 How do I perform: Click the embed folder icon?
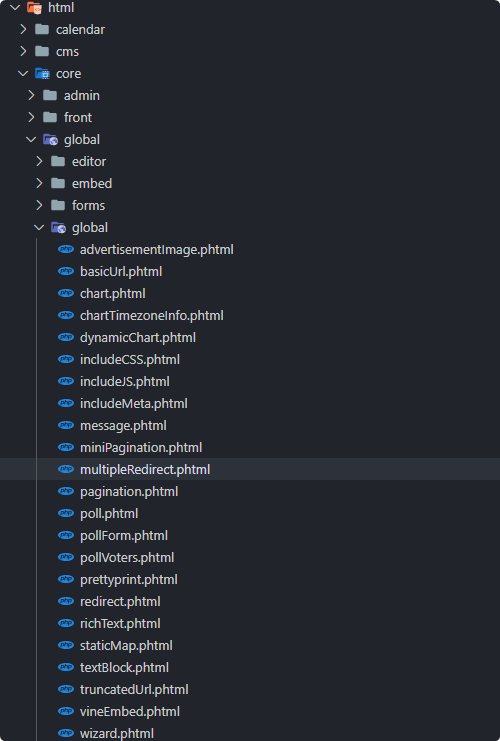pyautogui.click(x=58, y=183)
